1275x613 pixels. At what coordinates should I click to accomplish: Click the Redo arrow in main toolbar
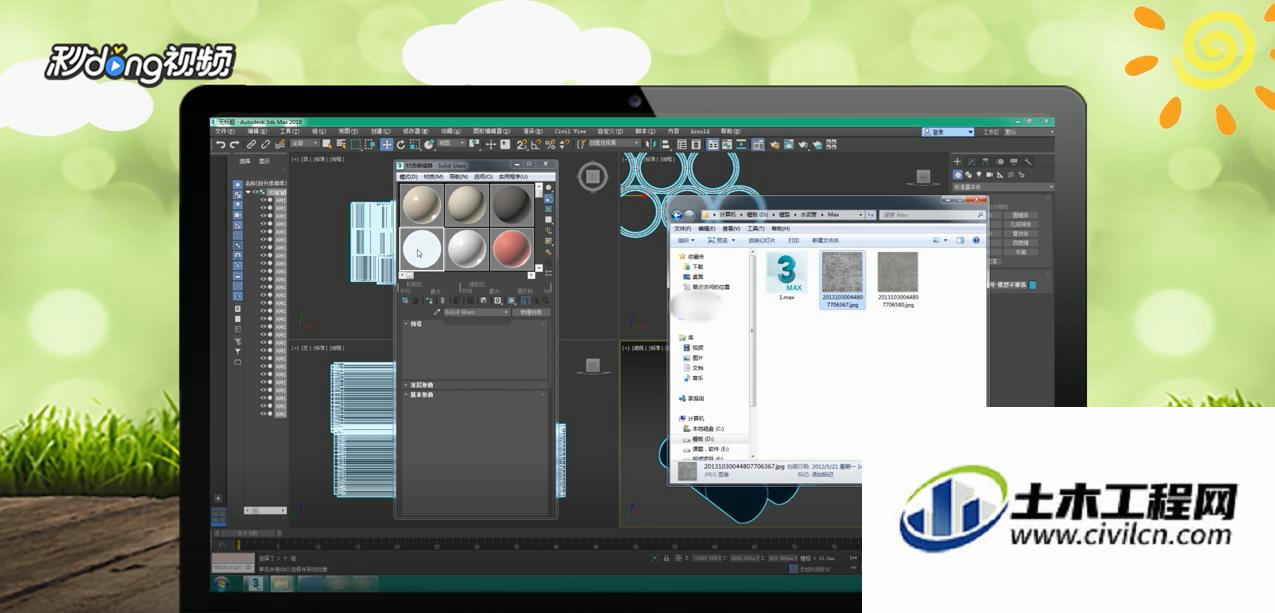click(234, 144)
